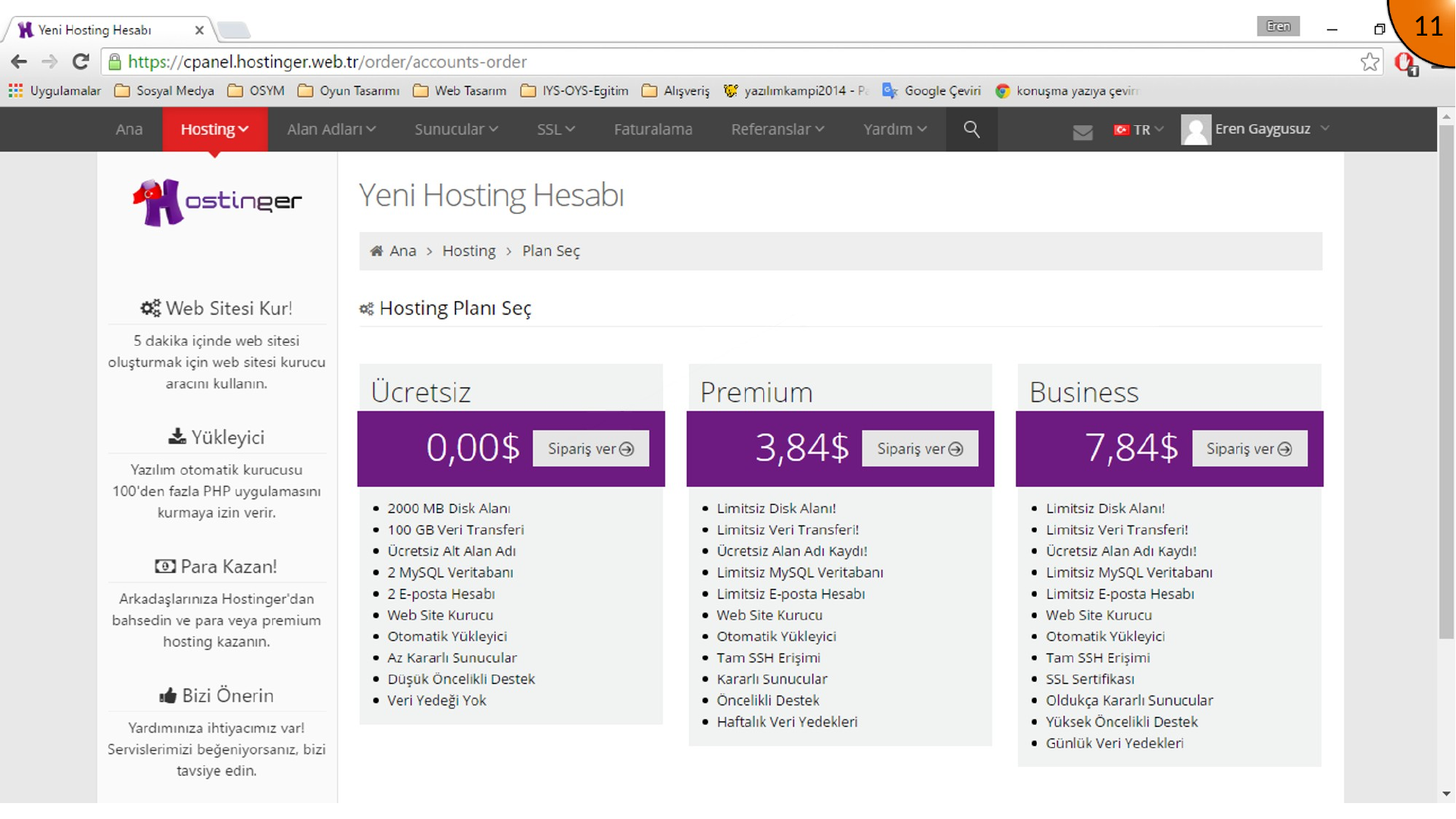Click the scrollbar down arrow
1456x819 pixels.
[x=1445, y=794]
